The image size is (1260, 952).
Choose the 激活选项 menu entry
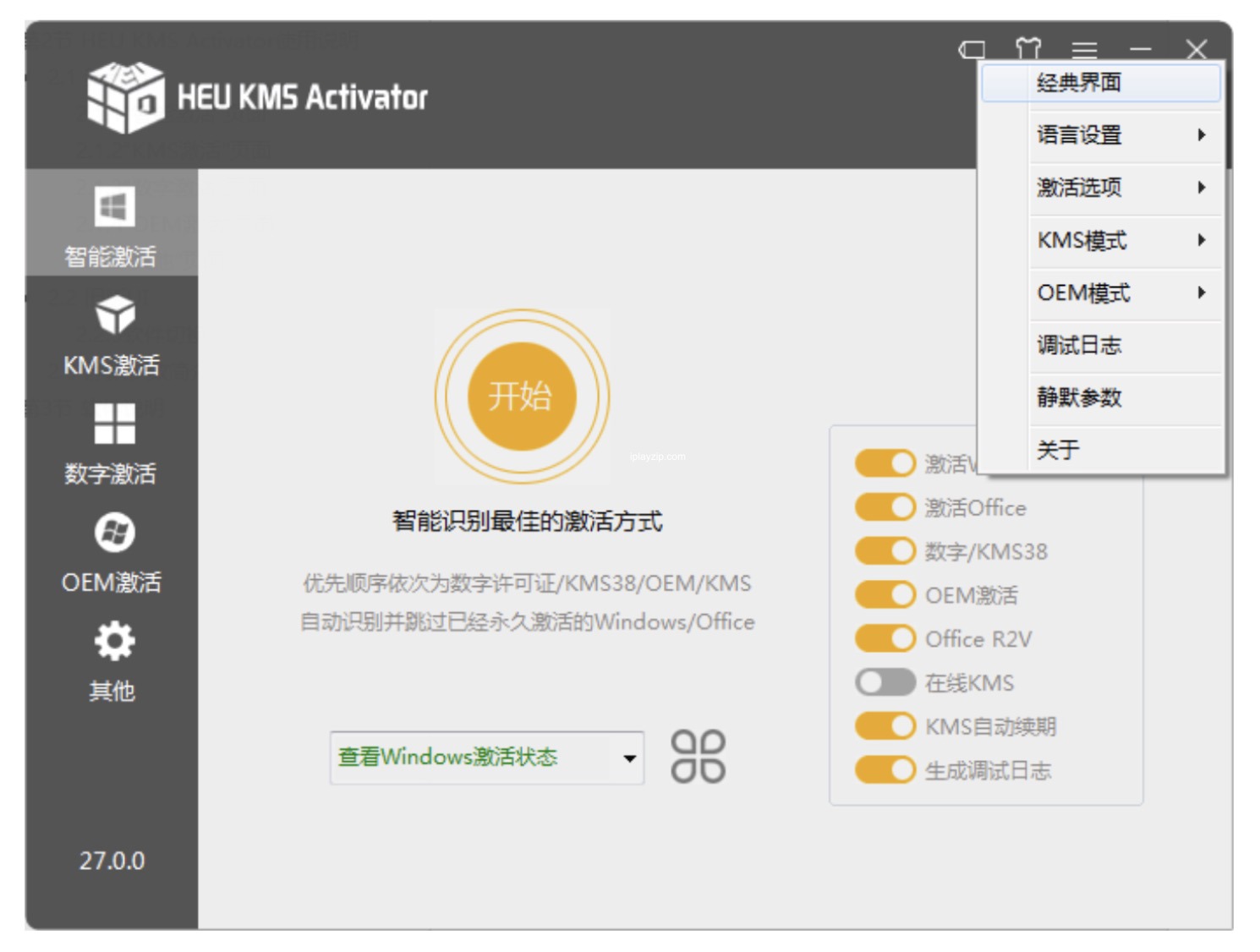coord(1101,188)
